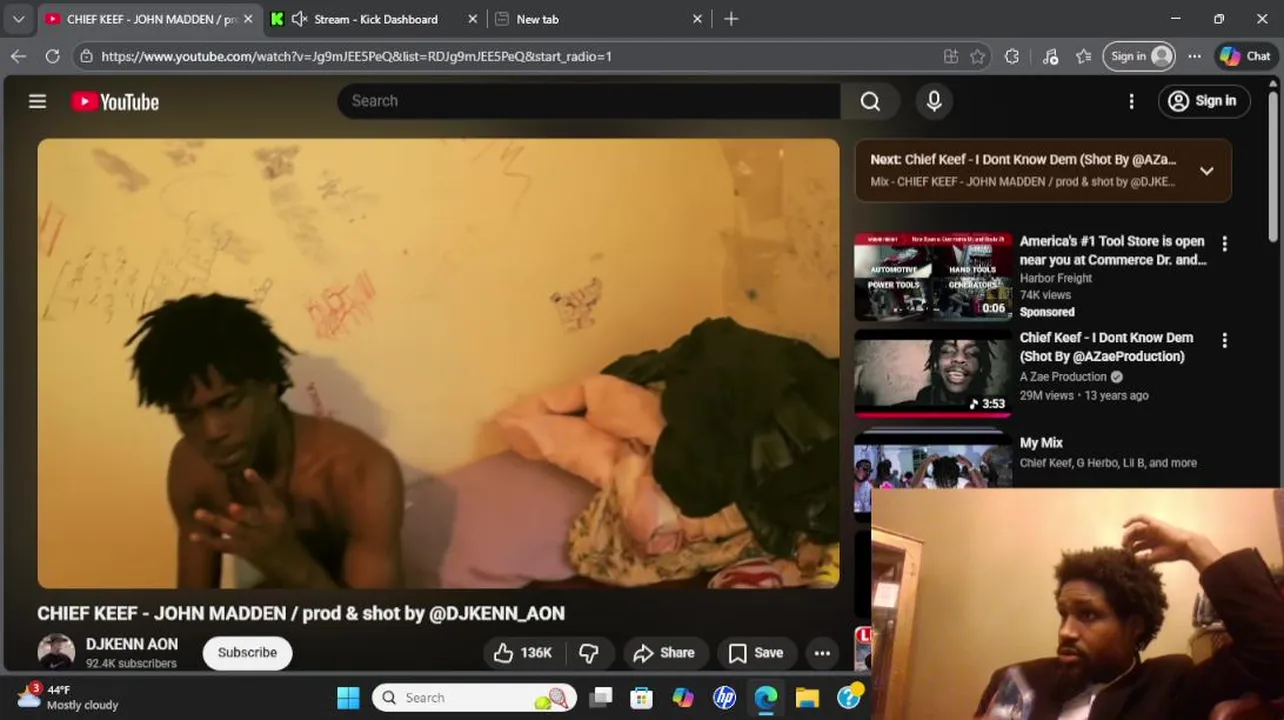Click Harbor Freight advertiser name

[x=1055, y=278]
